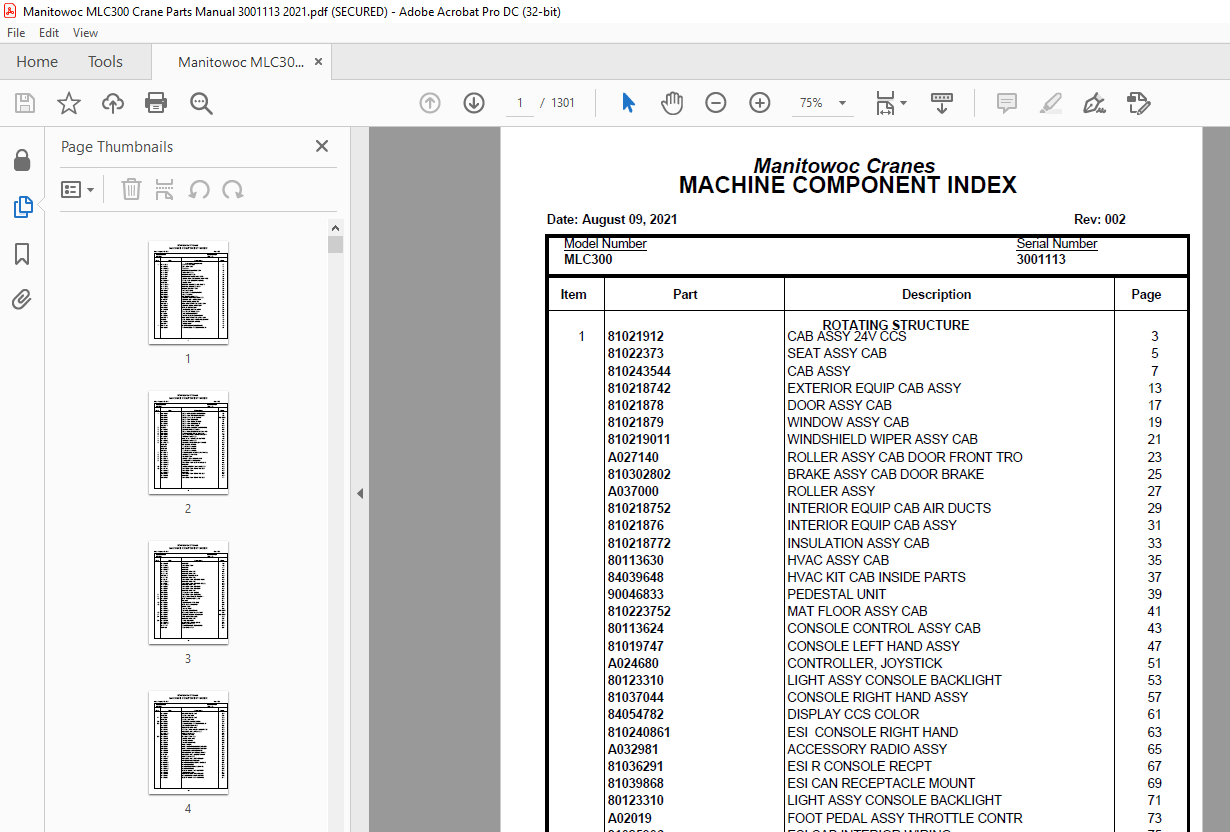
Task: Collapse the navigation pane arrow
Action: (359, 493)
